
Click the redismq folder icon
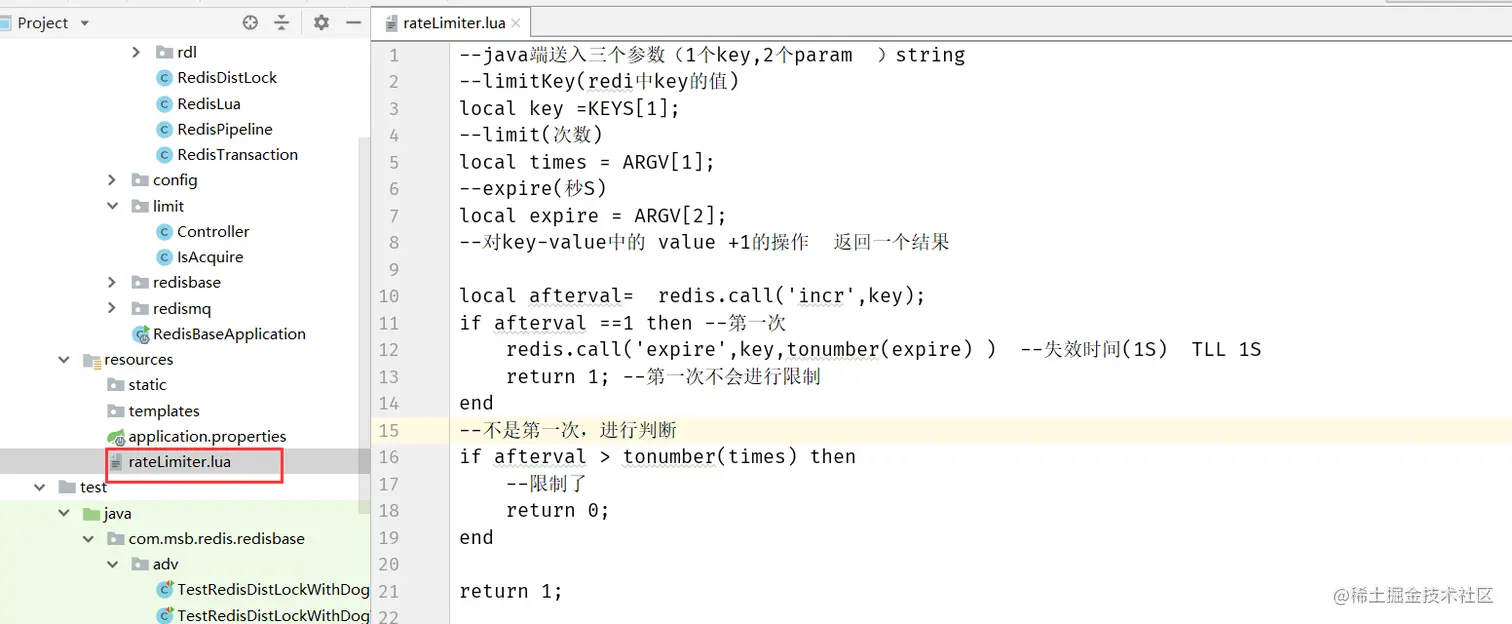click(x=140, y=308)
